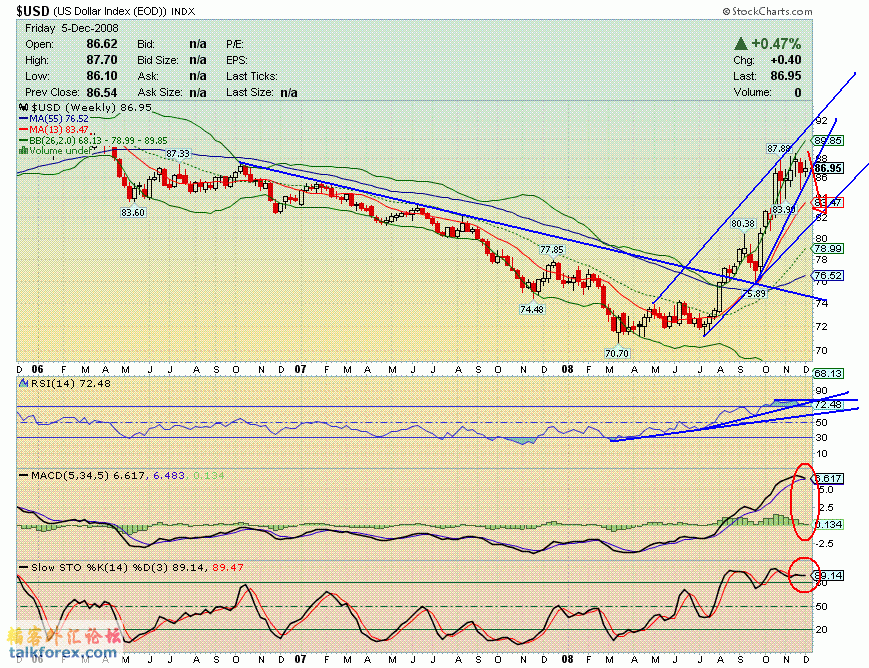The height and width of the screenshot is (668, 869).
Task: Click the volume bars icon beside Volume undef
Action: click(x=23, y=150)
